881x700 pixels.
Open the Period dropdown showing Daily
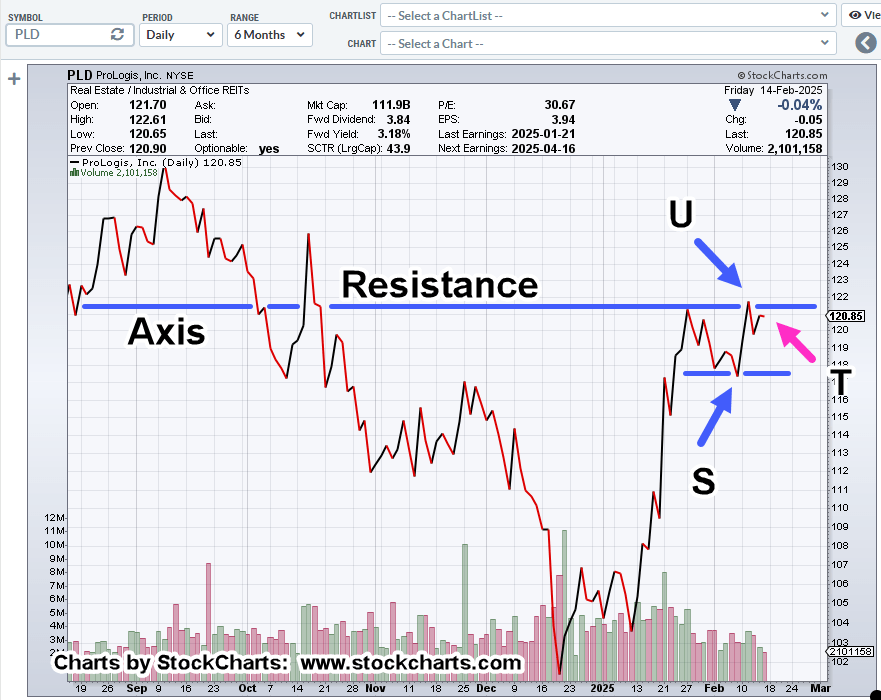[181, 34]
